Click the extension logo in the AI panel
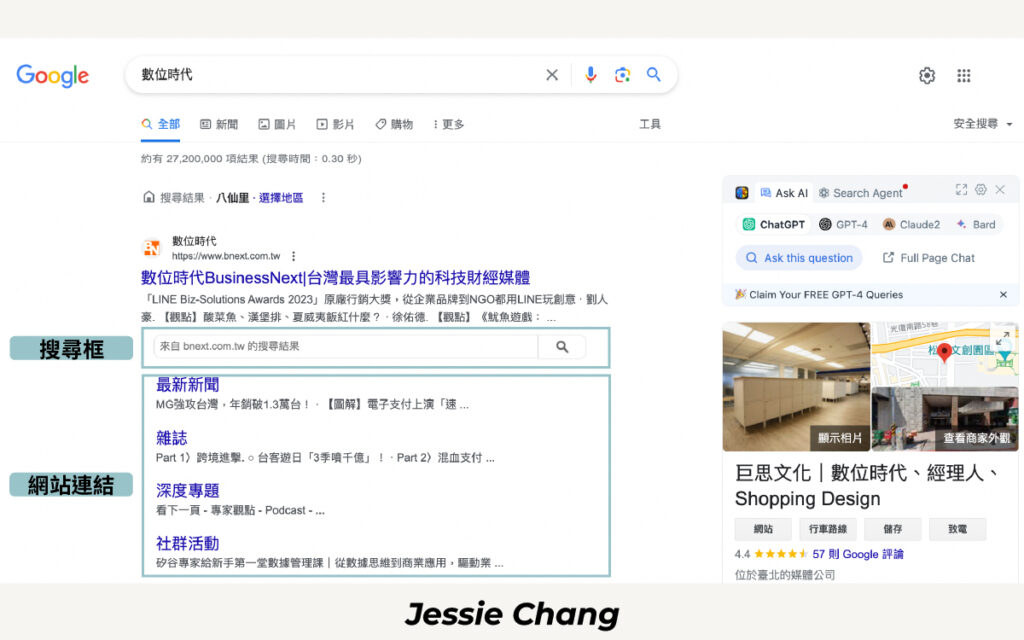Viewport: 1024px width, 640px height. (x=742, y=193)
